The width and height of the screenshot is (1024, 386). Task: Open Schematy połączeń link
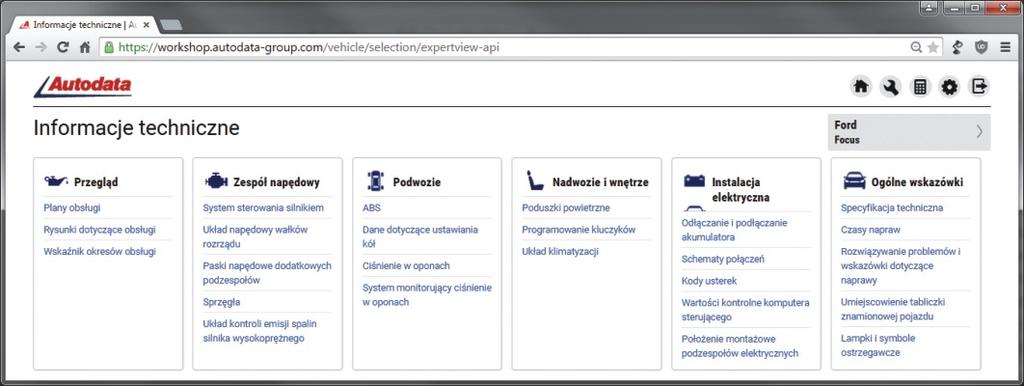click(x=723, y=259)
